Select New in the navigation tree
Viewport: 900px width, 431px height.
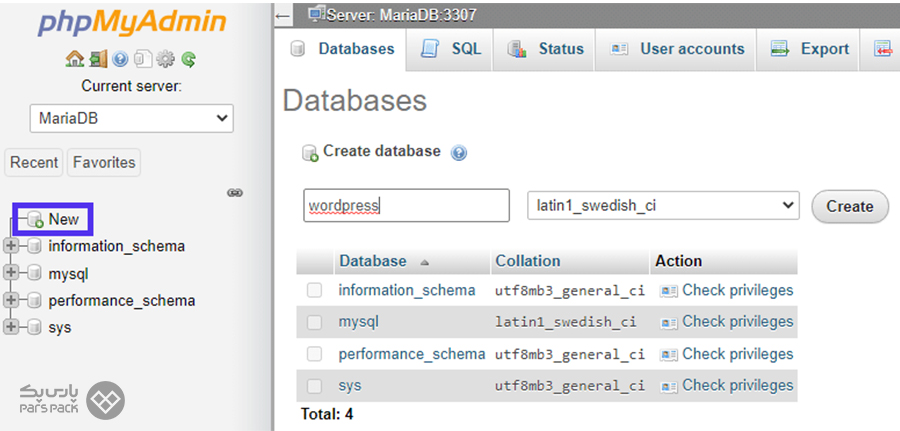click(64, 219)
